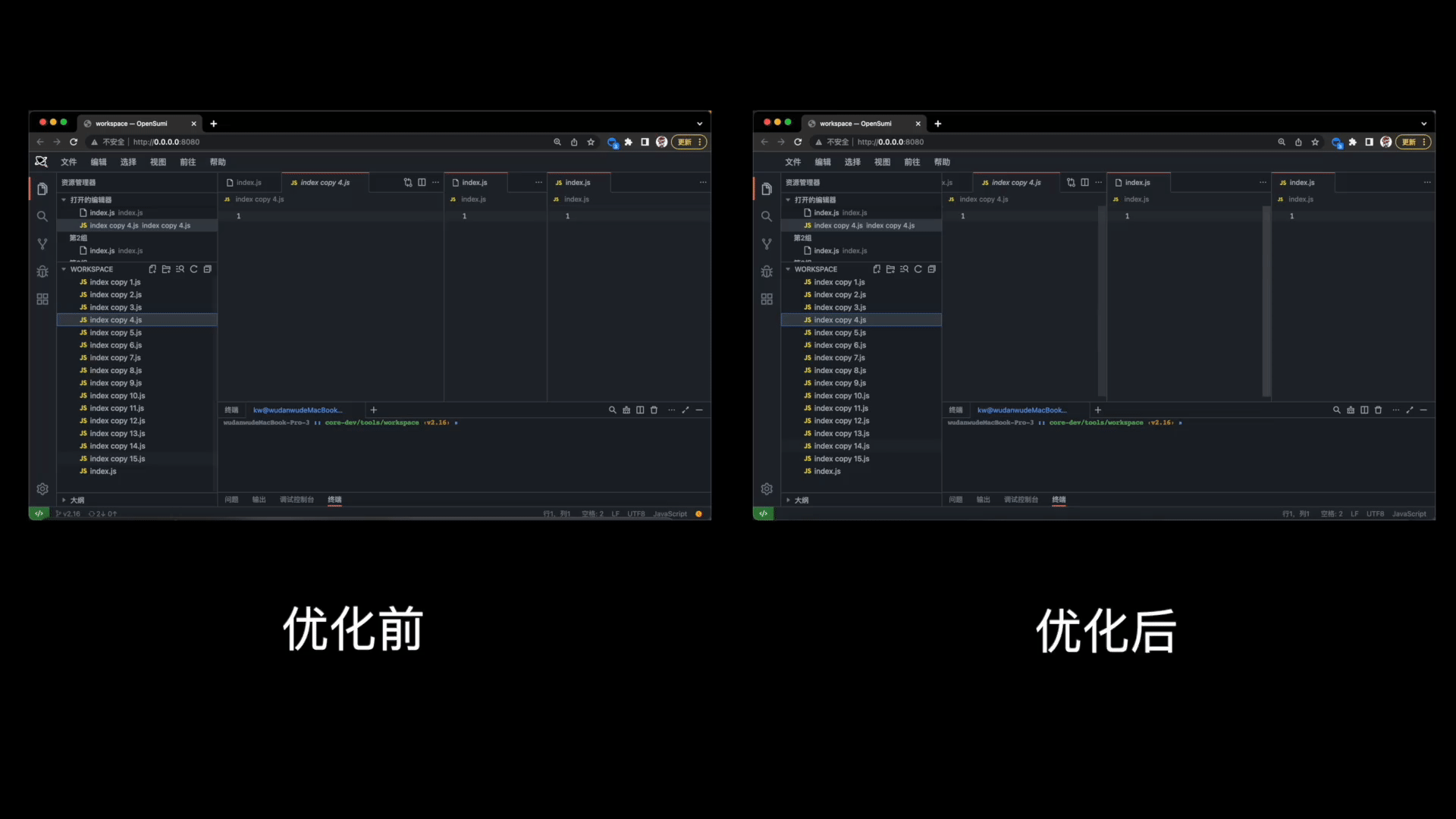Create a new terminal with the plus button

pyautogui.click(x=373, y=409)
